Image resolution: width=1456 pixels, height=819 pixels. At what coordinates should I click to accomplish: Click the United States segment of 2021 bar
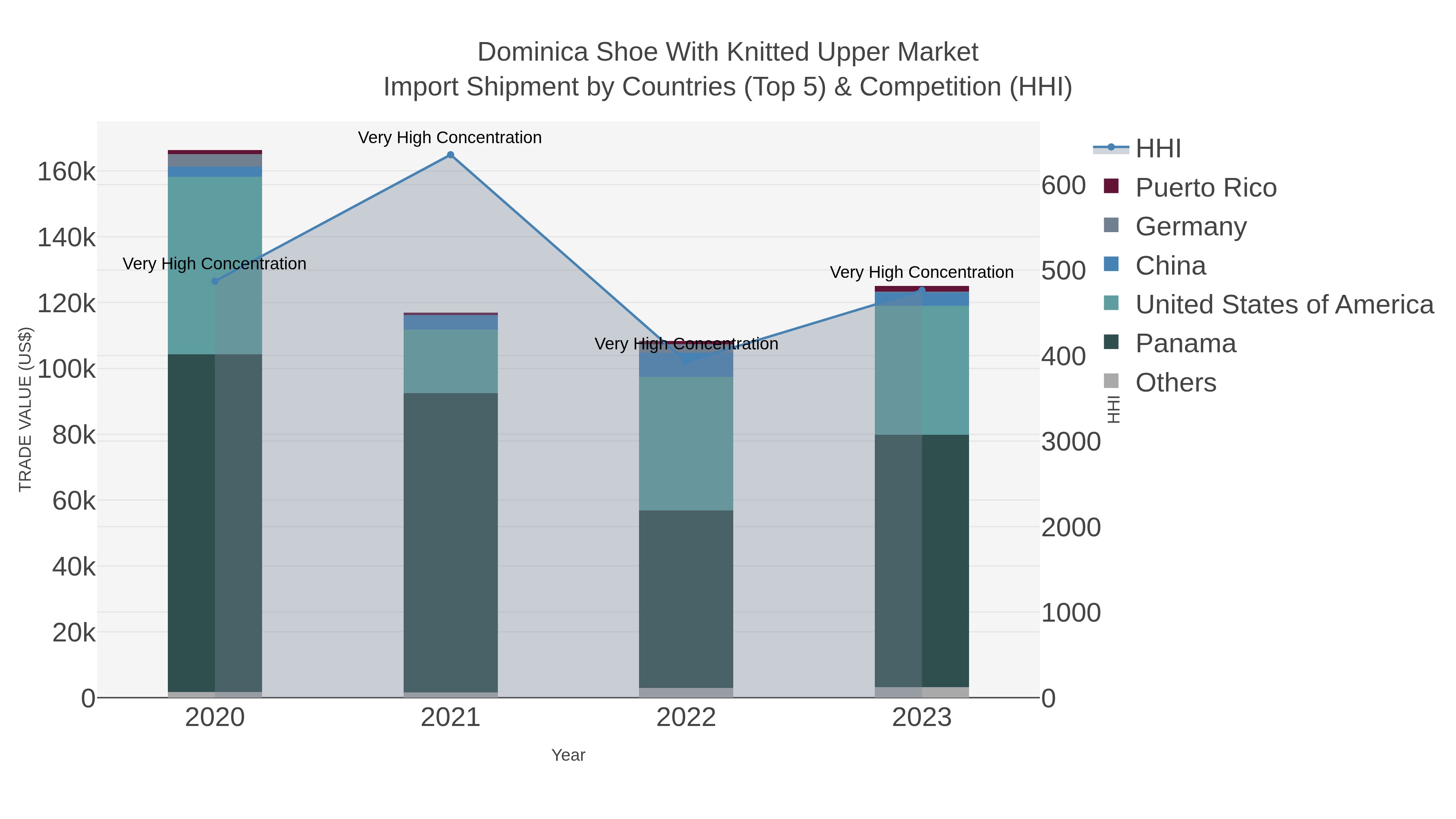tap(451, 361)
